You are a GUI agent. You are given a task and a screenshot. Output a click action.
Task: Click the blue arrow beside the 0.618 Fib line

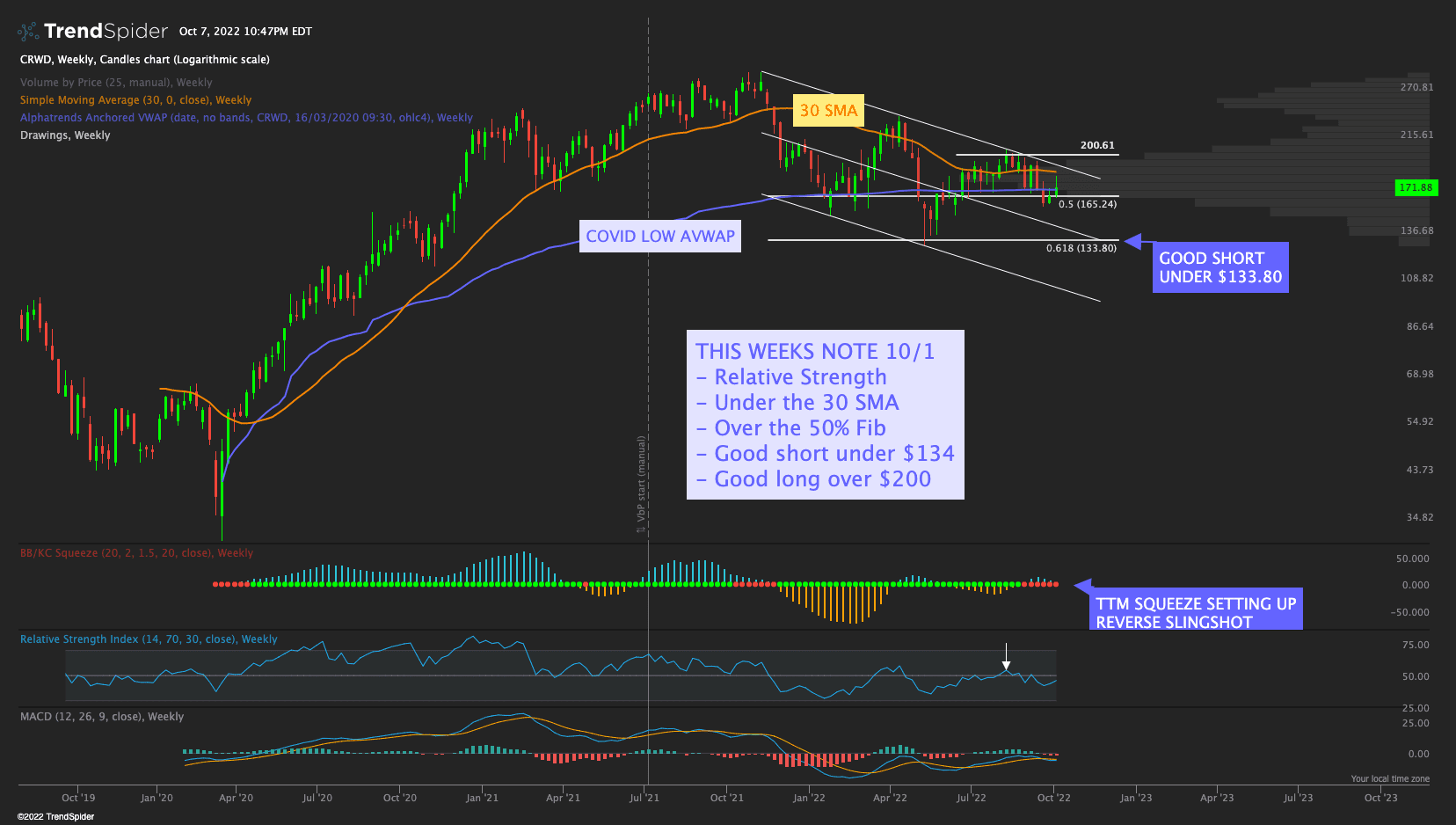1134,241
